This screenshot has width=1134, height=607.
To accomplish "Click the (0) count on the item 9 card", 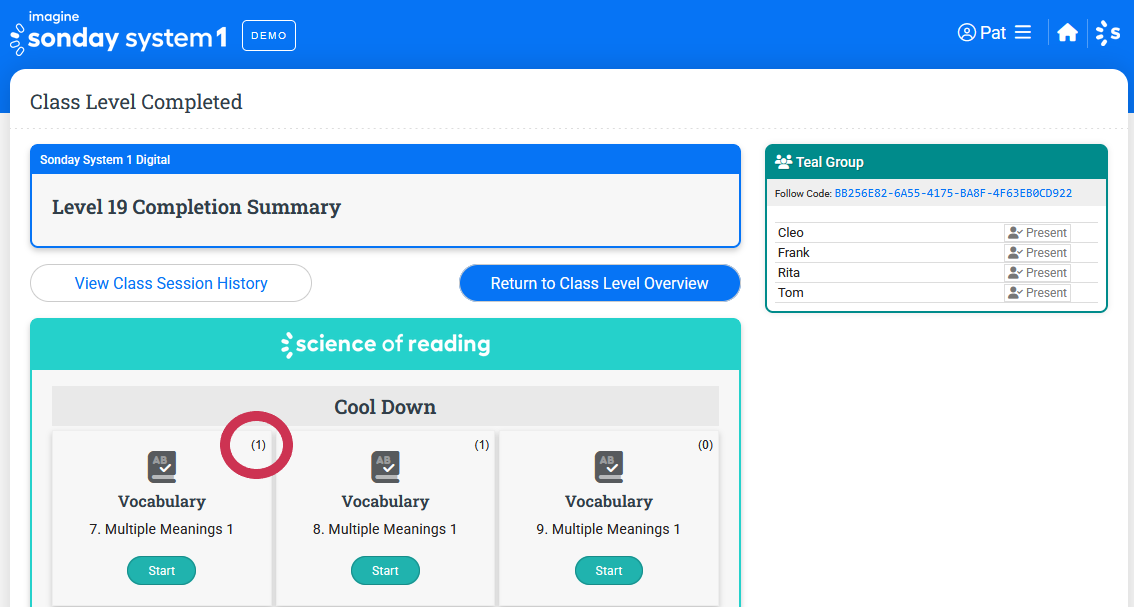I will (x=705, y=445).
